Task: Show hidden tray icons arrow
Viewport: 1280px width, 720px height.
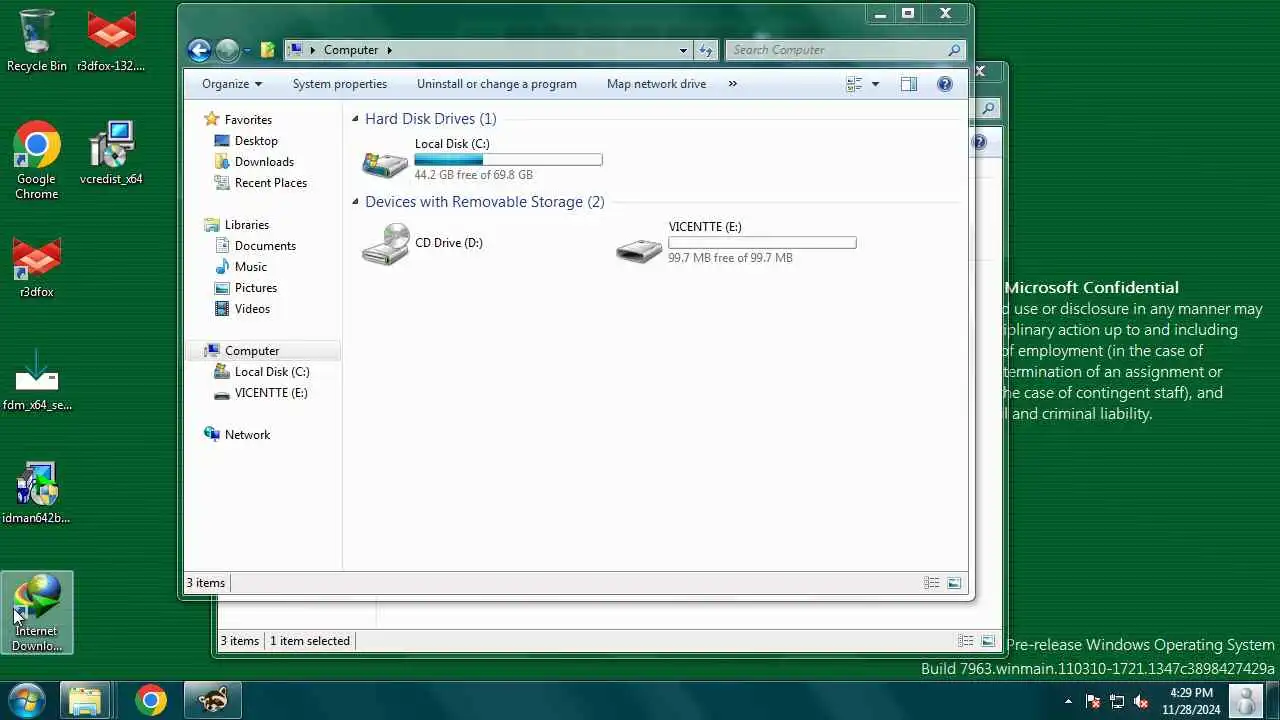Action: pyautogui.click(x=1068, y=701)
